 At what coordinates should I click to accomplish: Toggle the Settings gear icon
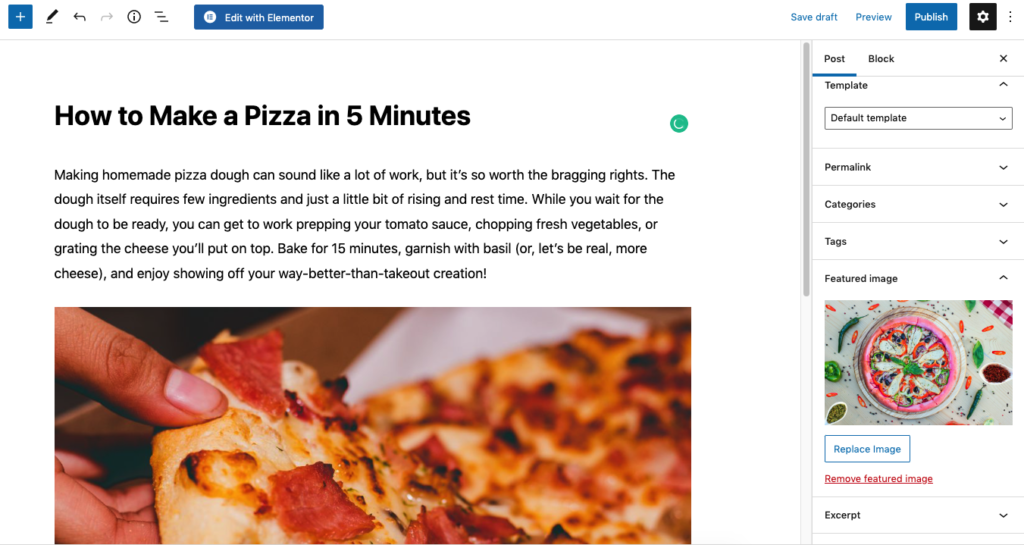coord(983,17)
